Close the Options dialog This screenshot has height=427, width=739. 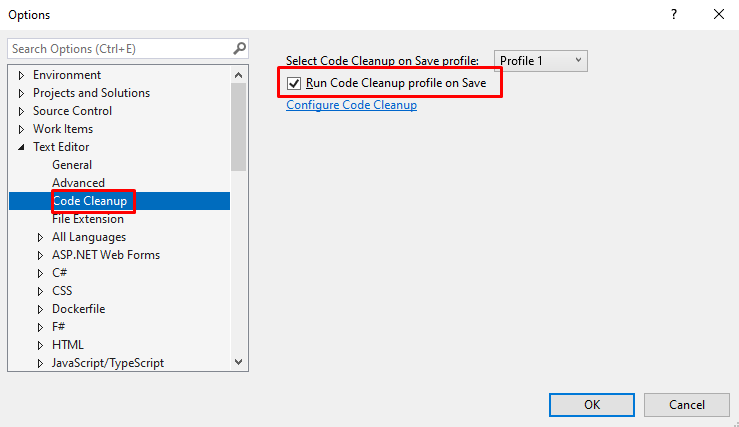coord(719,14)
